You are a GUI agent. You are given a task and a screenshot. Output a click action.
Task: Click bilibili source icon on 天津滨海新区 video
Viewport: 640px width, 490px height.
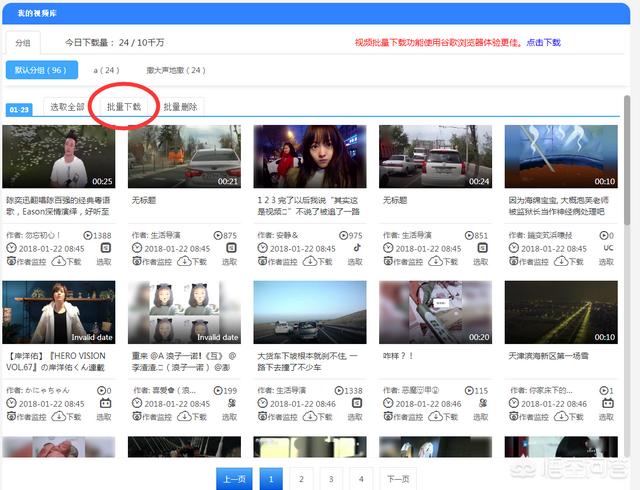coord(608,403)
